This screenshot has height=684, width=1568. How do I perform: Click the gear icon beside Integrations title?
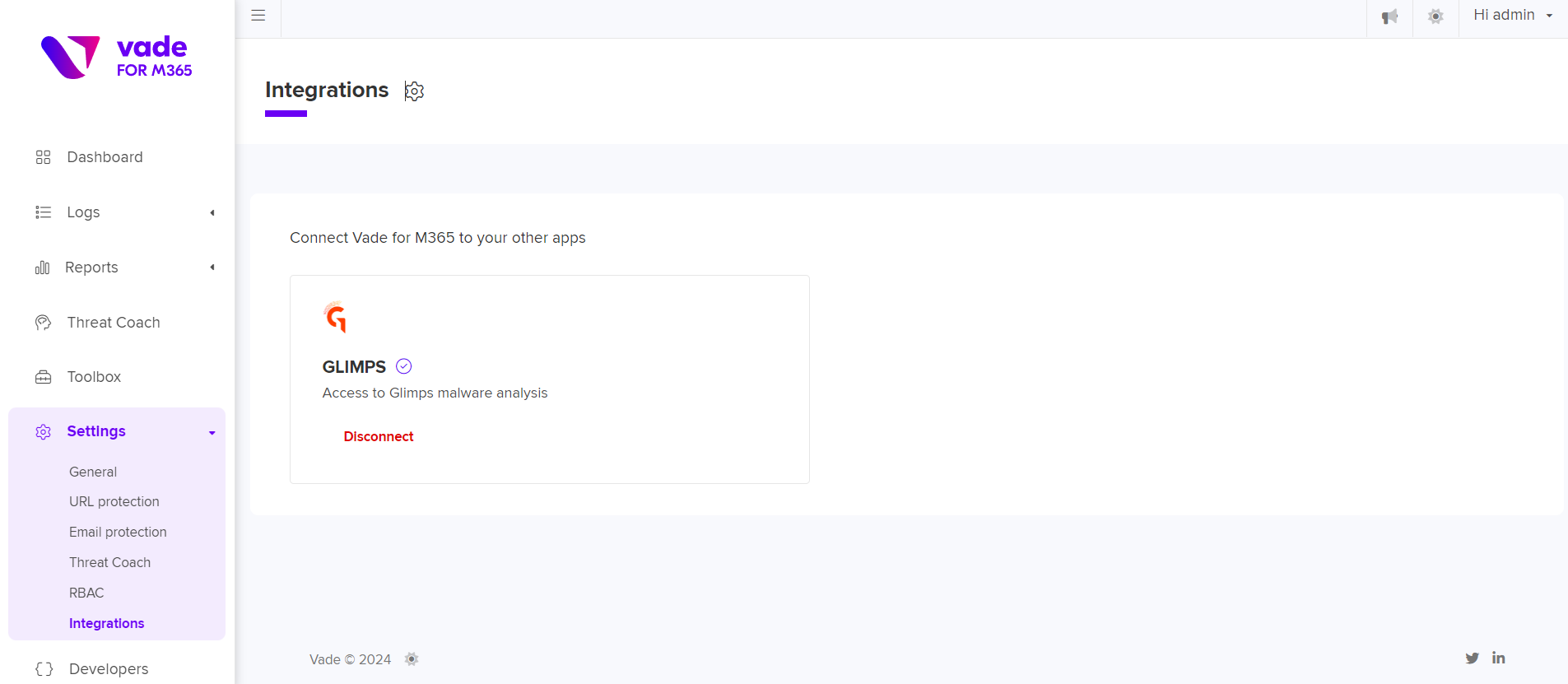click(414, 91)
